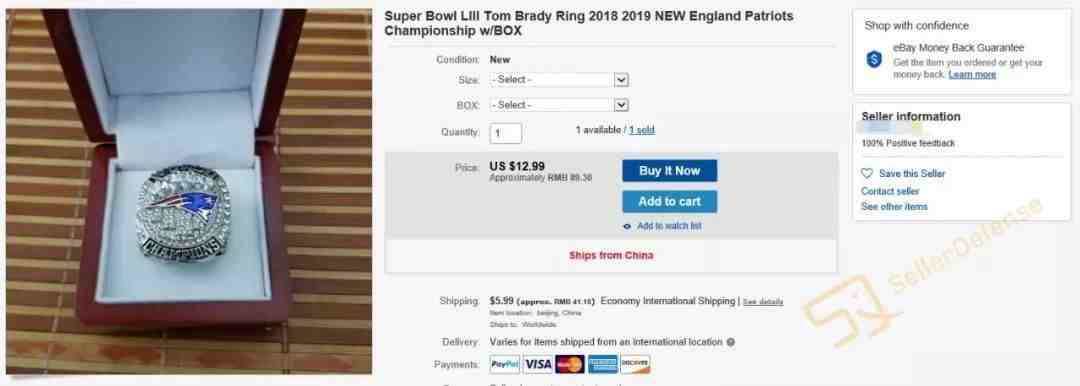Open the Learn more guarantee link

(x=972, y=74)
